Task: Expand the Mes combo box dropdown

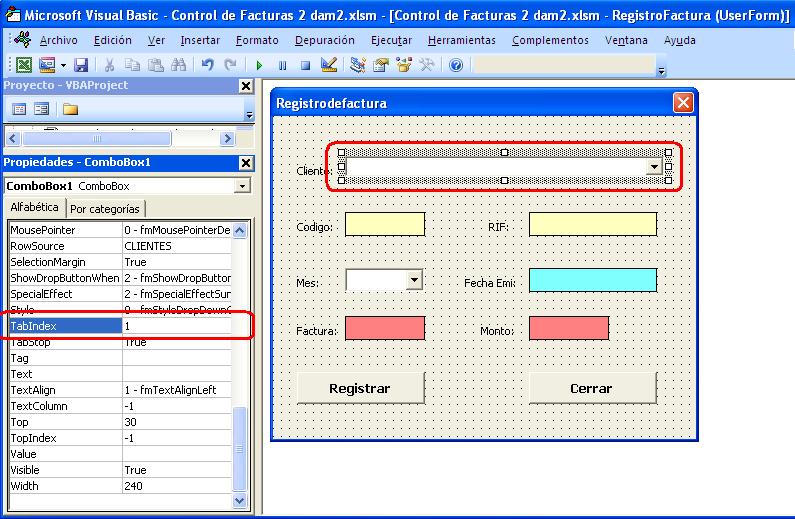Action: (414, 281)
